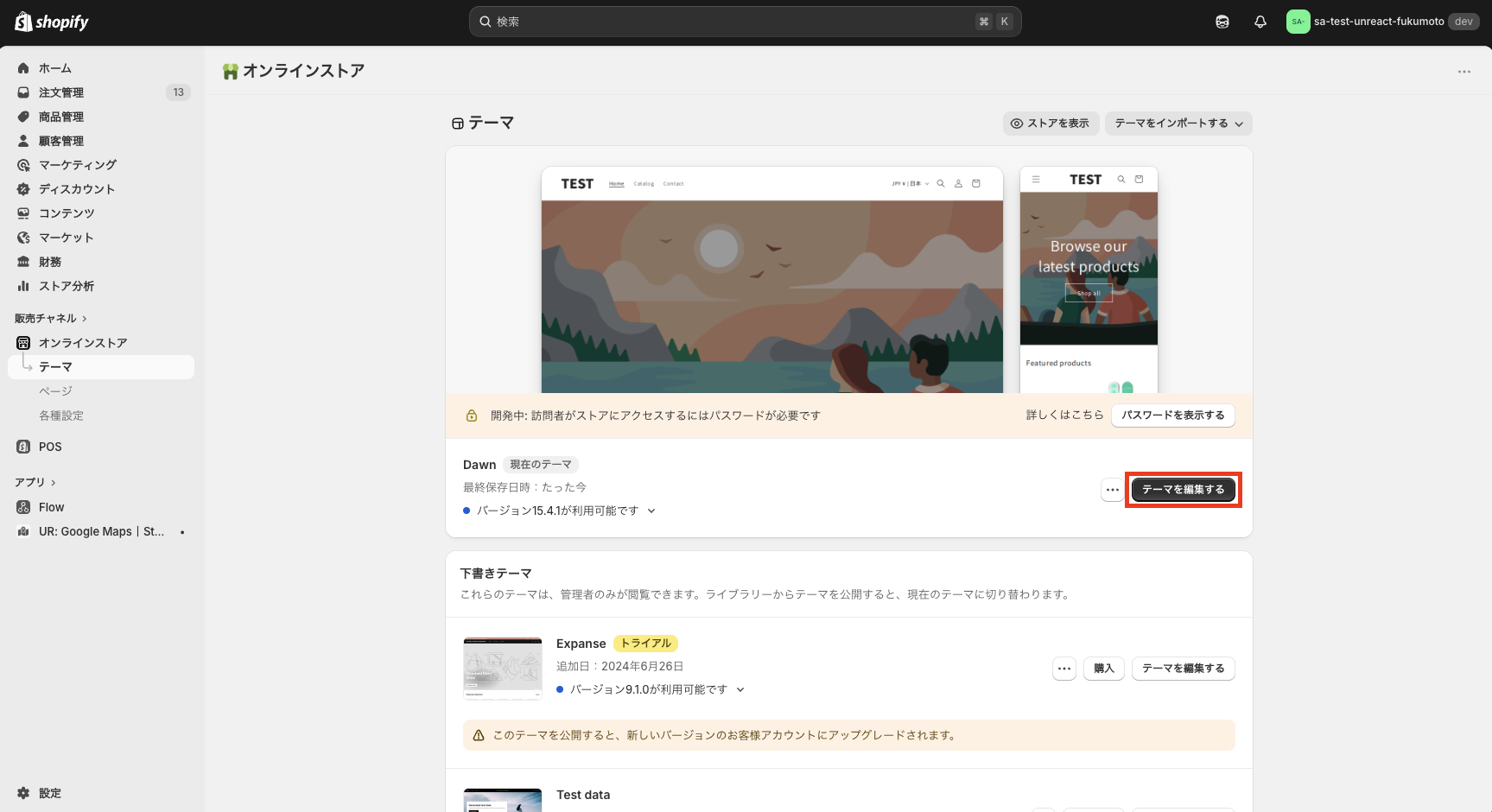Open Expanse theme three-dot menu
This screenshot has width=1492, height=812.
1064,669
